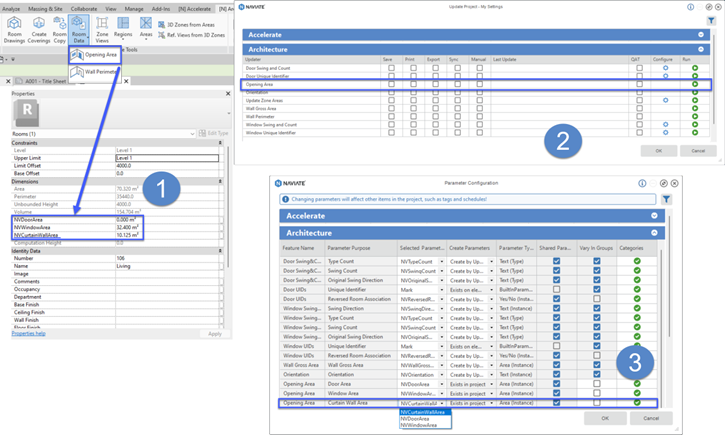Open the Massing & Site ribbon tab

click(45, 9)
